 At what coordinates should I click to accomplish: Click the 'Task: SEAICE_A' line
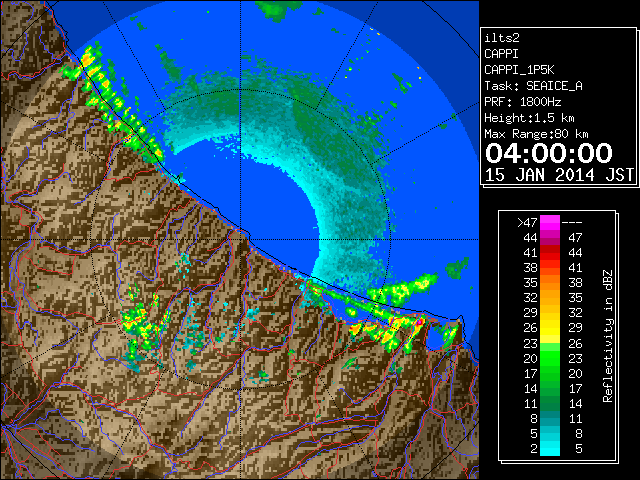pos(533,86)
